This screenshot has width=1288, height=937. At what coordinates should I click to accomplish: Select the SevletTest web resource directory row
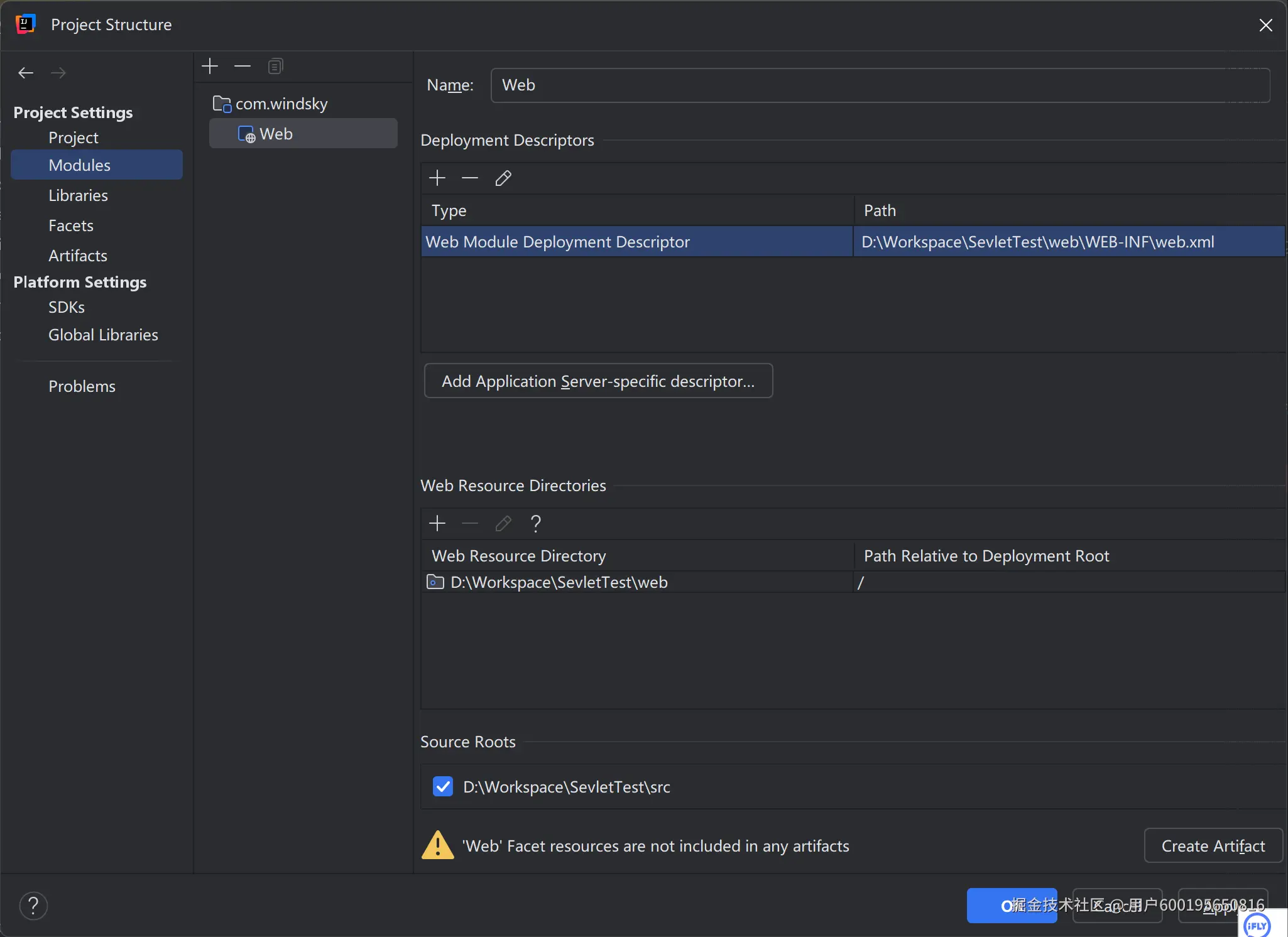(x=559, y=582)
